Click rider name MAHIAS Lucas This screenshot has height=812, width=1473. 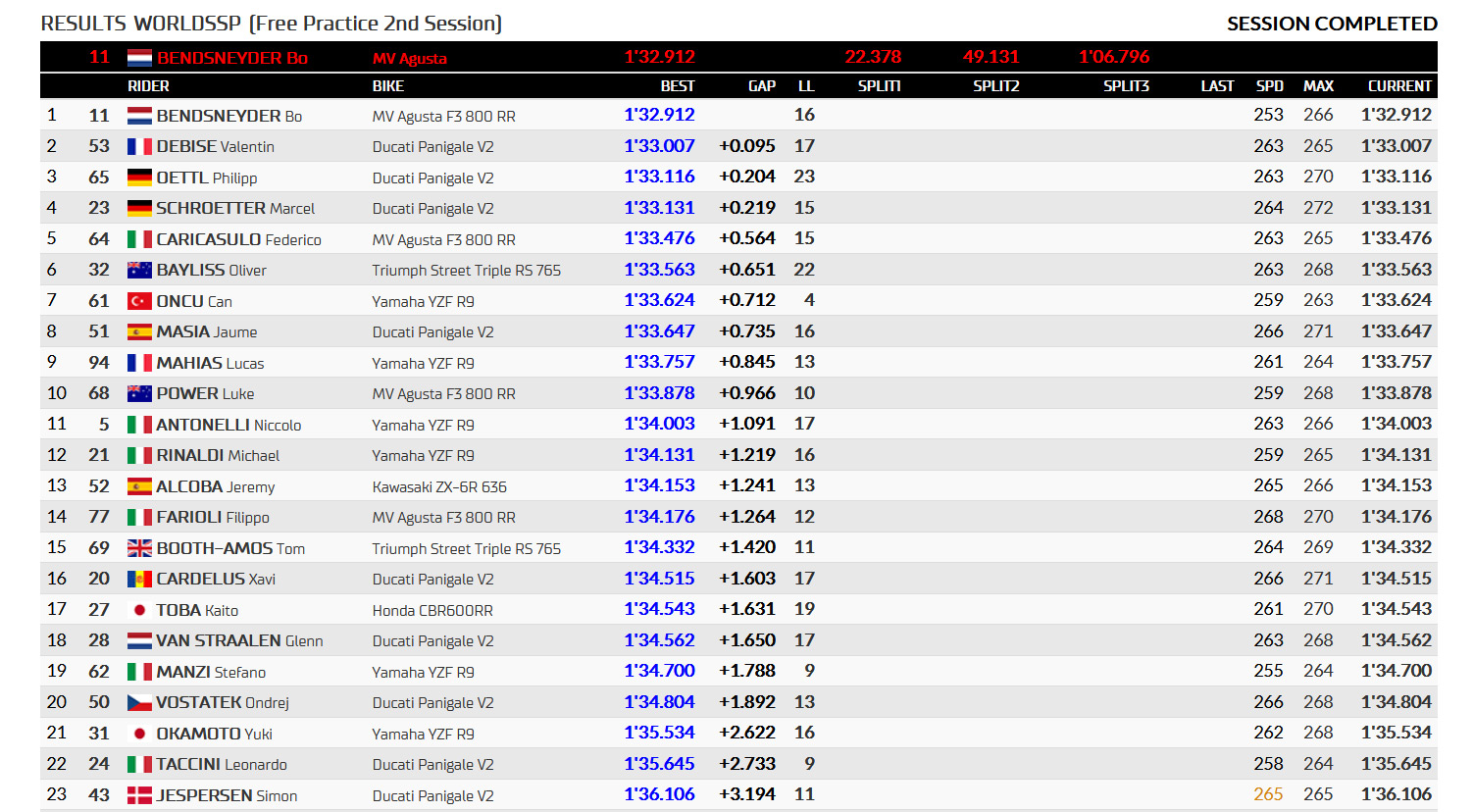[x=211, y=363]
